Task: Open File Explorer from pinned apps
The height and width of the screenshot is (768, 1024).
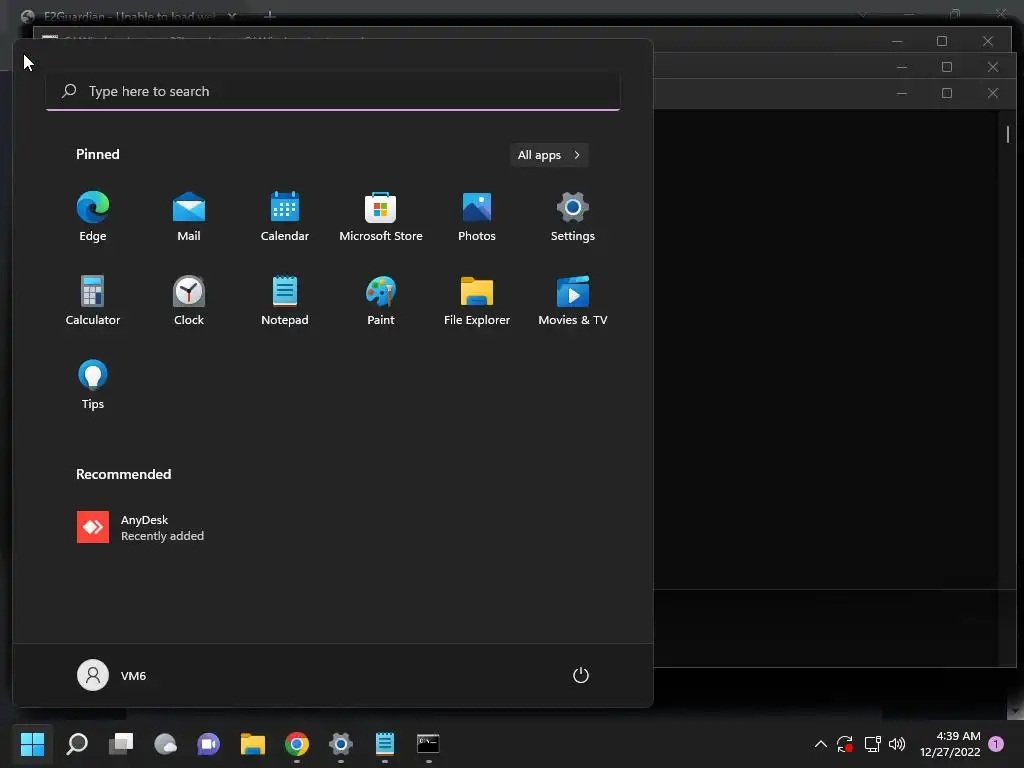Action: tap(477, 300)
